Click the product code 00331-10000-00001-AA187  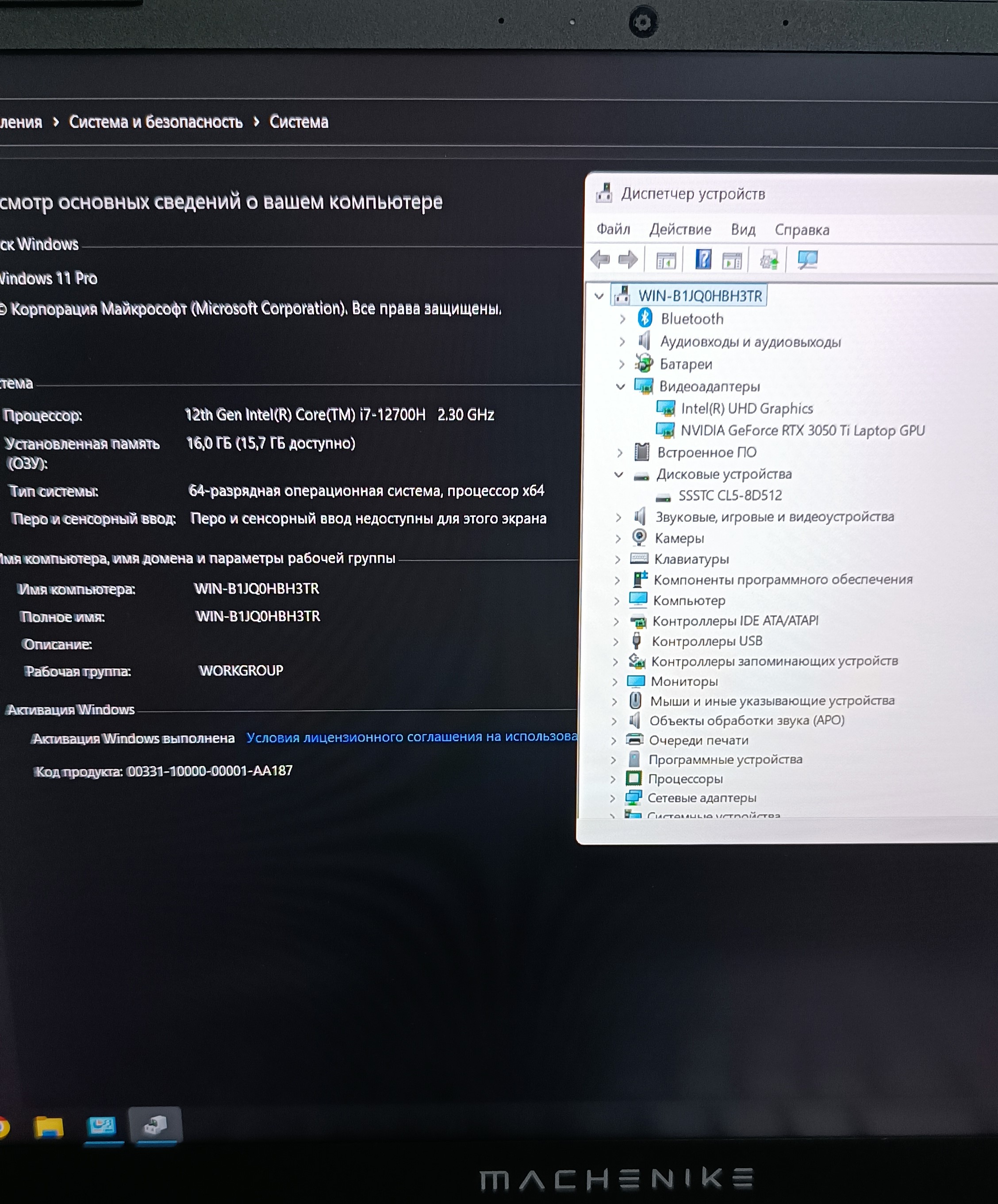210,770
